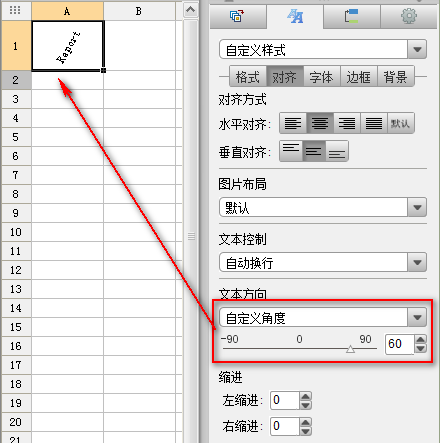Select all cells via grid corner icon
This screenshot has height=443, width=440.
point(15,11)
